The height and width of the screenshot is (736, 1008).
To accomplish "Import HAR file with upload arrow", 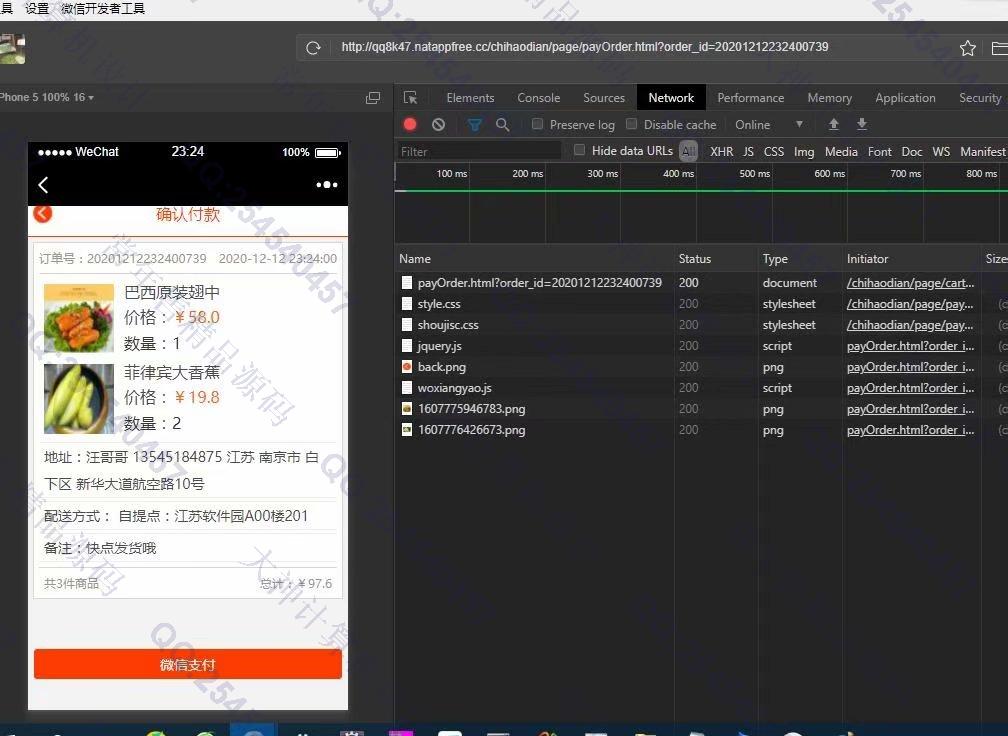I will 834,124.
